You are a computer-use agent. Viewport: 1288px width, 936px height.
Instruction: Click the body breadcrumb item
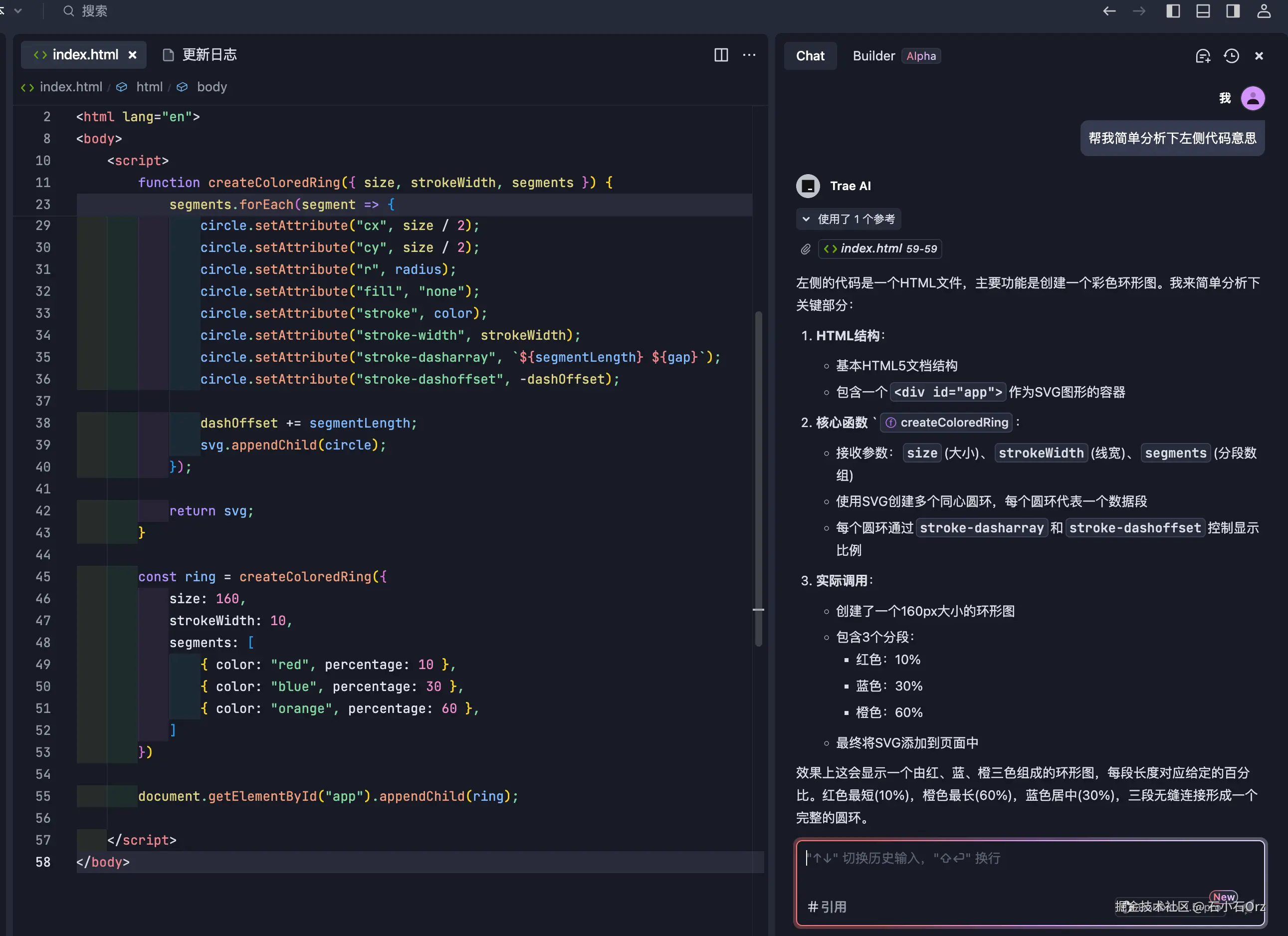(212, 87)
